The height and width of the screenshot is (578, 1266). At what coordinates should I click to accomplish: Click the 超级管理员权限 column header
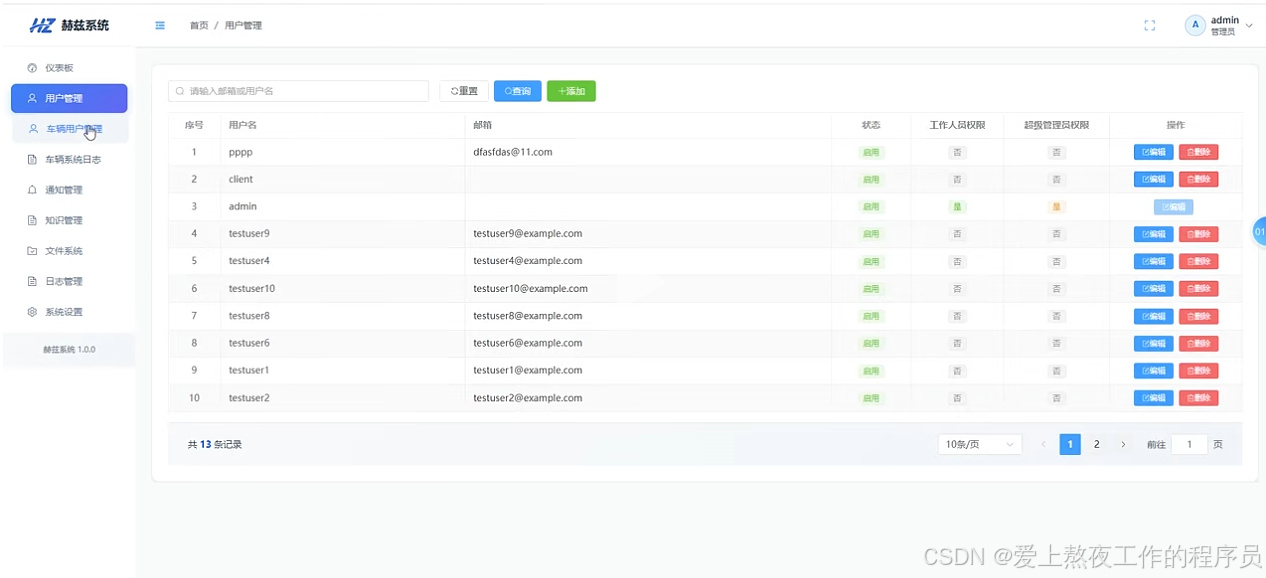[x=1056, y=125]
